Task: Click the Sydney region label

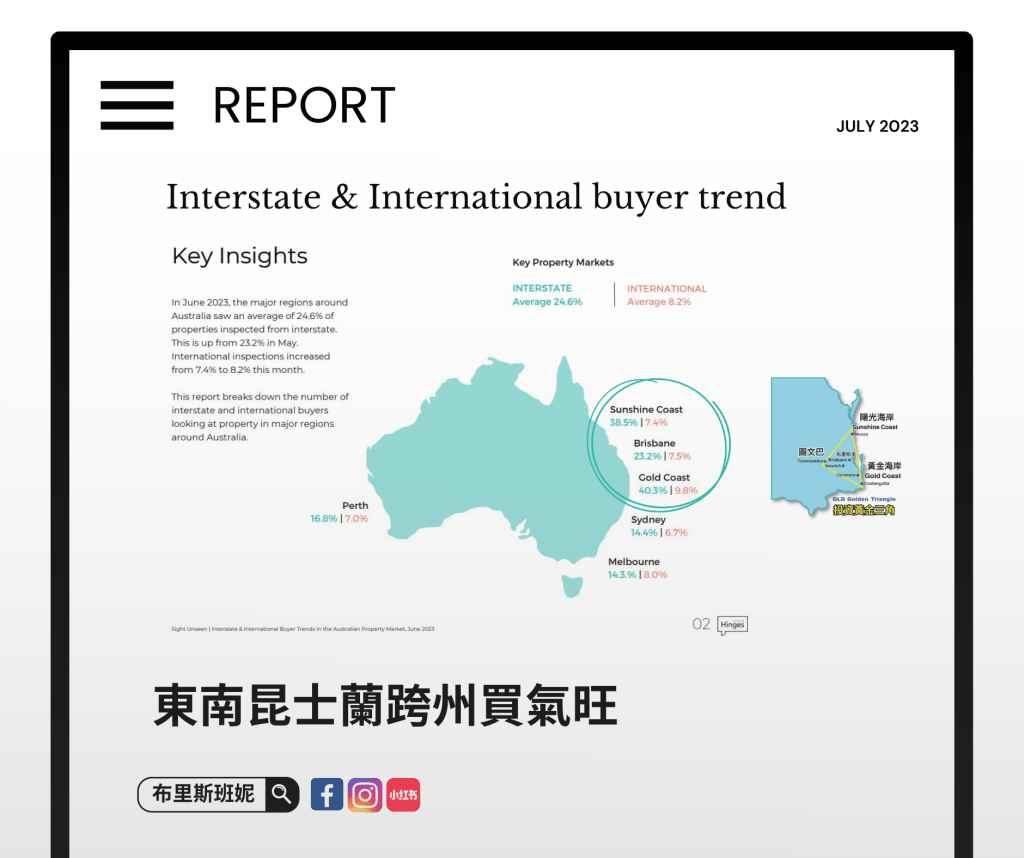Action: pos(648,520)
